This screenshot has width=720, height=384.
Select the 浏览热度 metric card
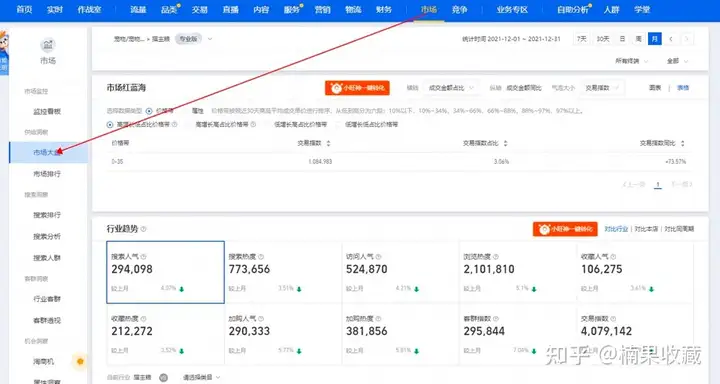(518, 272)
